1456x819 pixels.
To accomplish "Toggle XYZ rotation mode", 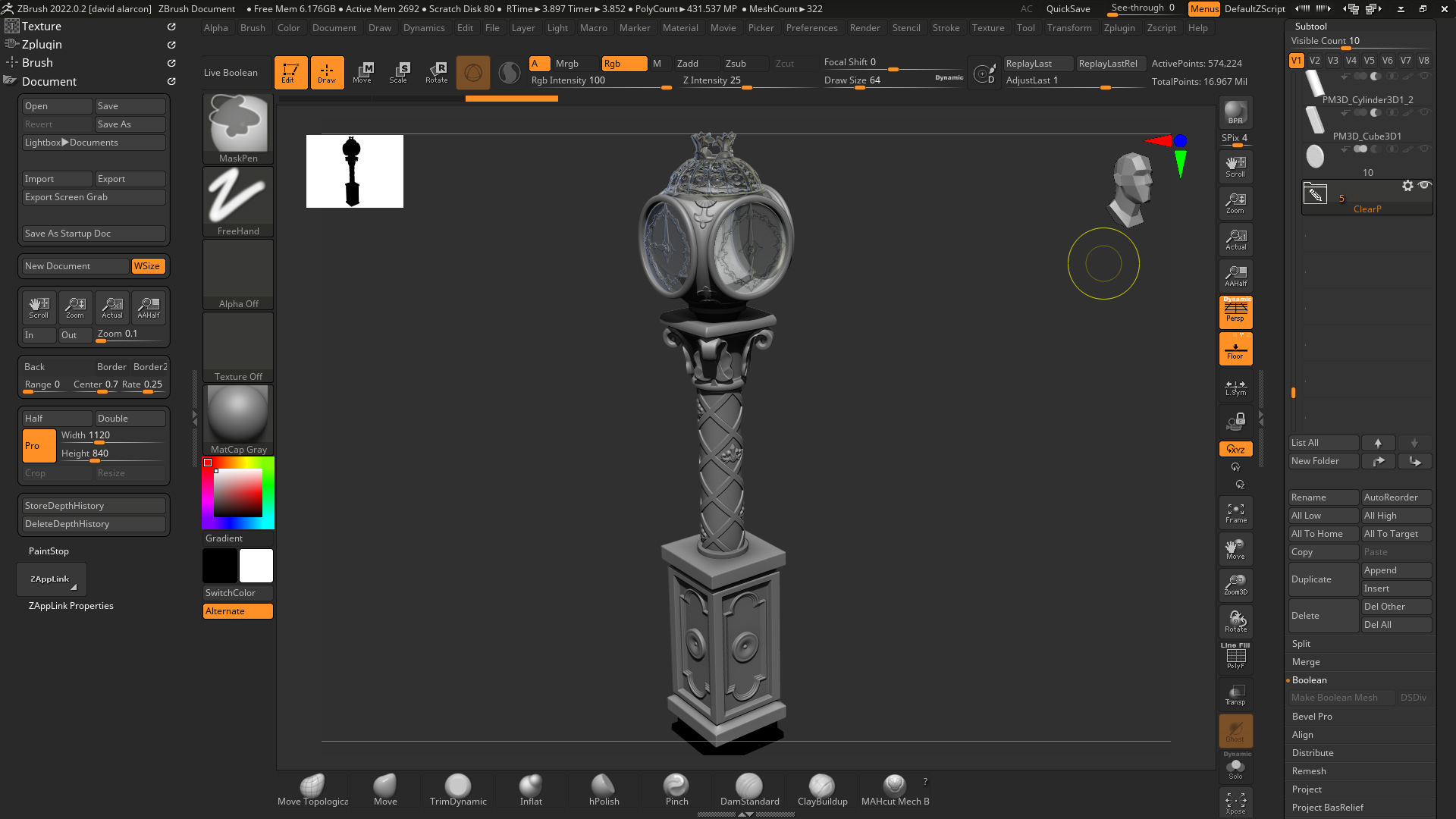I will click(1235, 449).
